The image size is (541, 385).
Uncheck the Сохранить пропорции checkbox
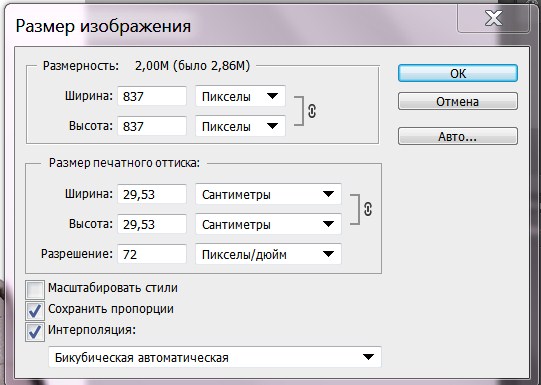(x=35, y=310)
